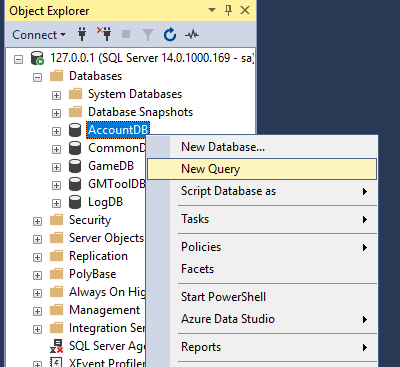Click the Always On folder icon
This screenshot has width=400, height=367.
(56, 292)
